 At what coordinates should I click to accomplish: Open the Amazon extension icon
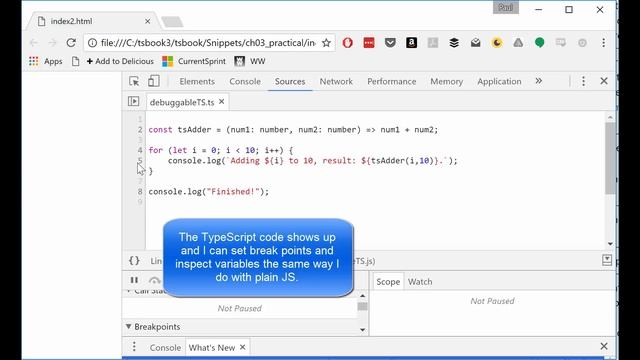(x=411, y=42)
